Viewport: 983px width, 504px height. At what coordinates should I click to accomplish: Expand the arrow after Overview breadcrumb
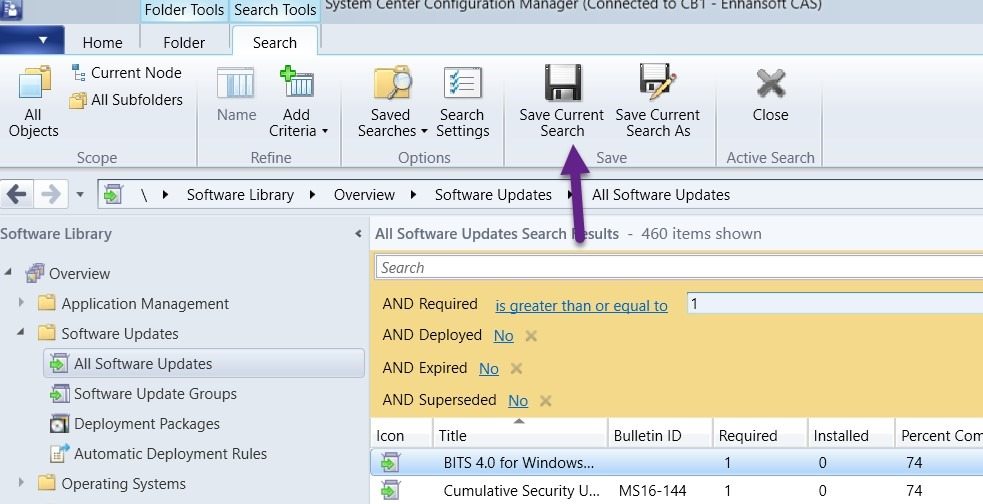(x=413, y=194)
